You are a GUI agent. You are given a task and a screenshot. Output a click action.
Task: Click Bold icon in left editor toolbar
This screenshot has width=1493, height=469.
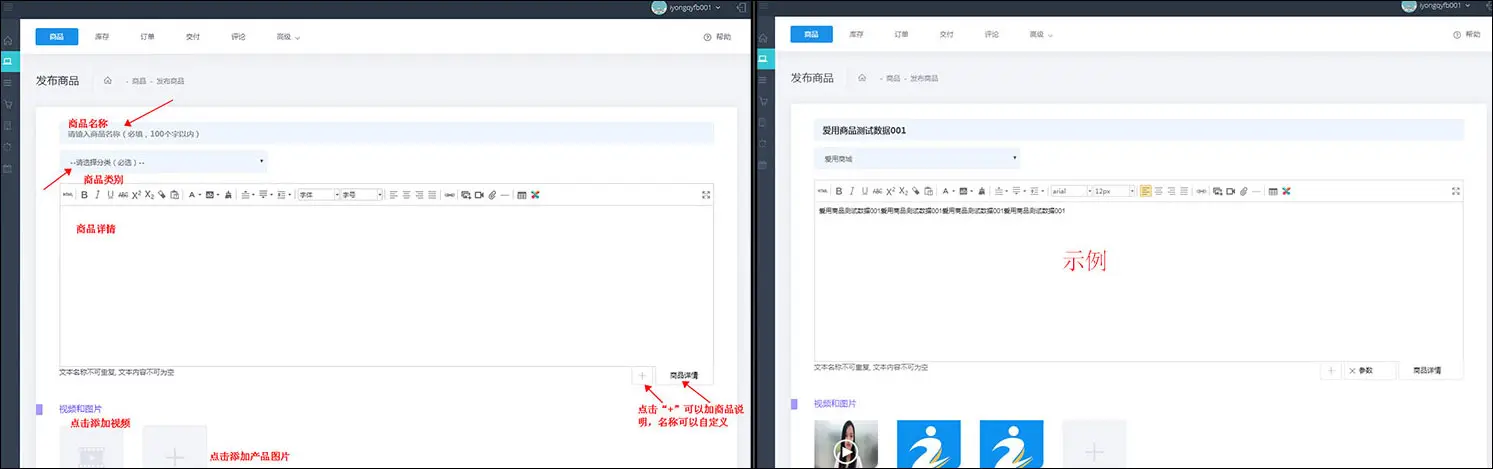pos(85,195)
